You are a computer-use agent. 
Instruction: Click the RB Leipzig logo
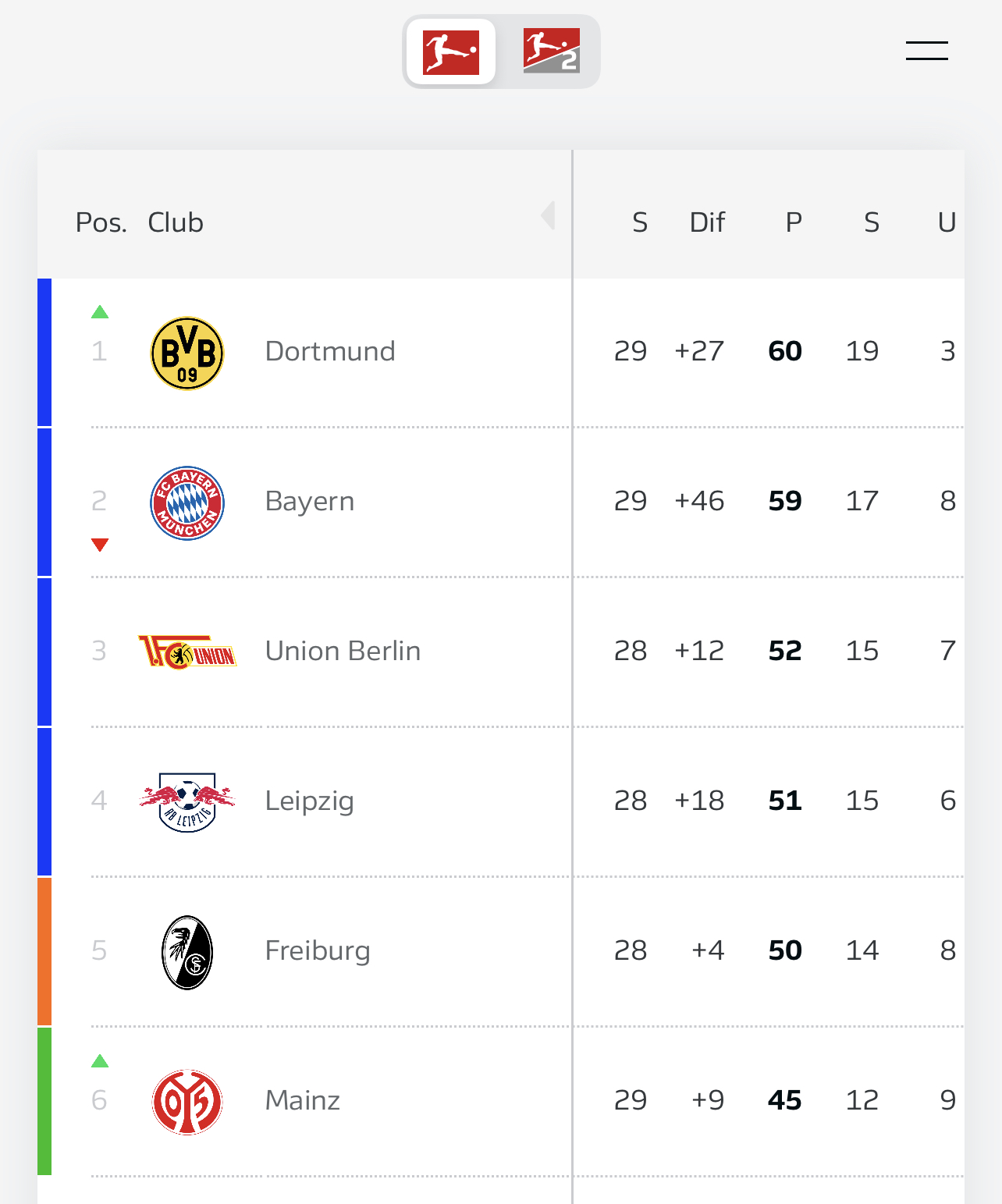click(187, 801)
